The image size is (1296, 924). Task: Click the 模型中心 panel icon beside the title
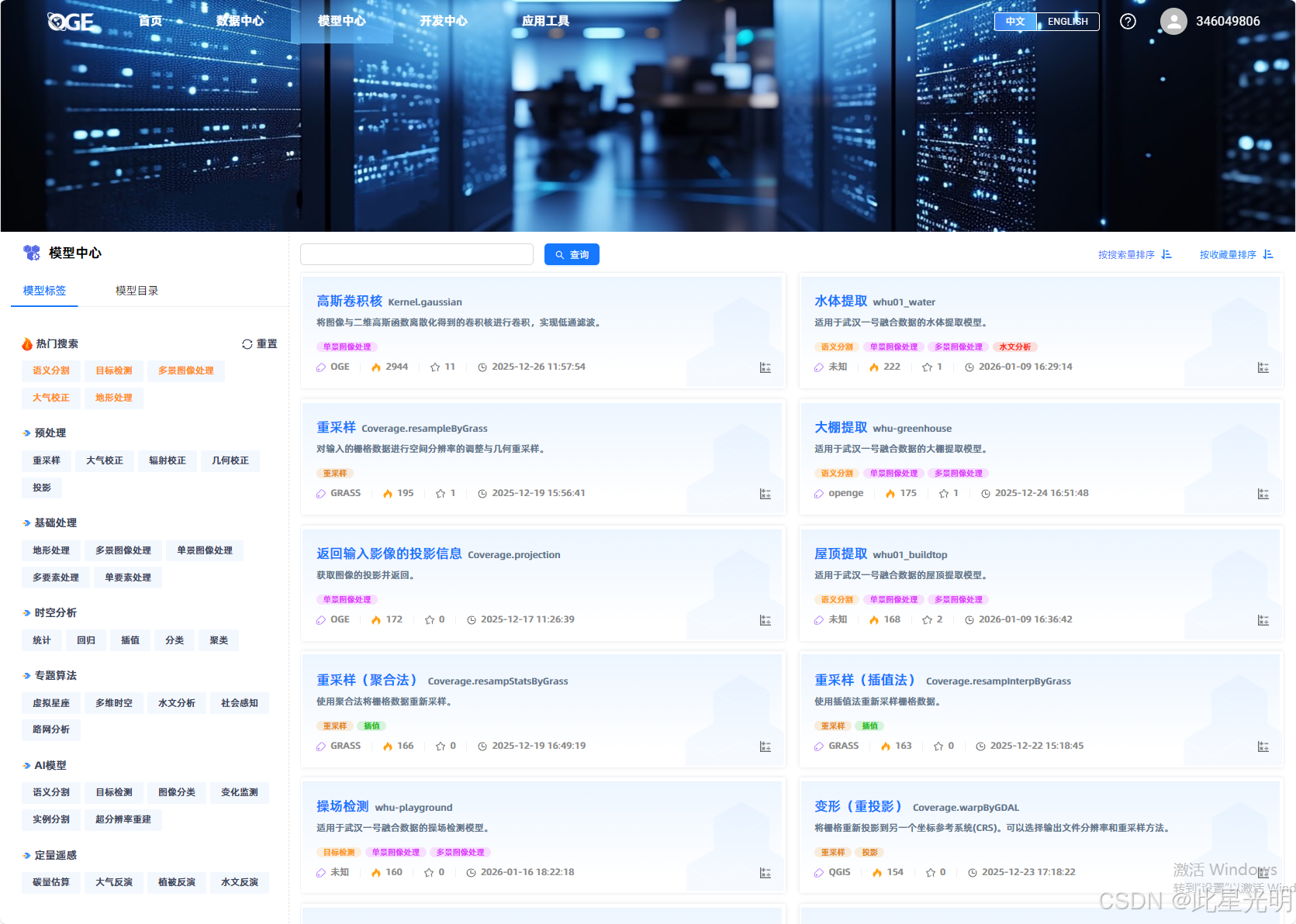coord(32,251)
